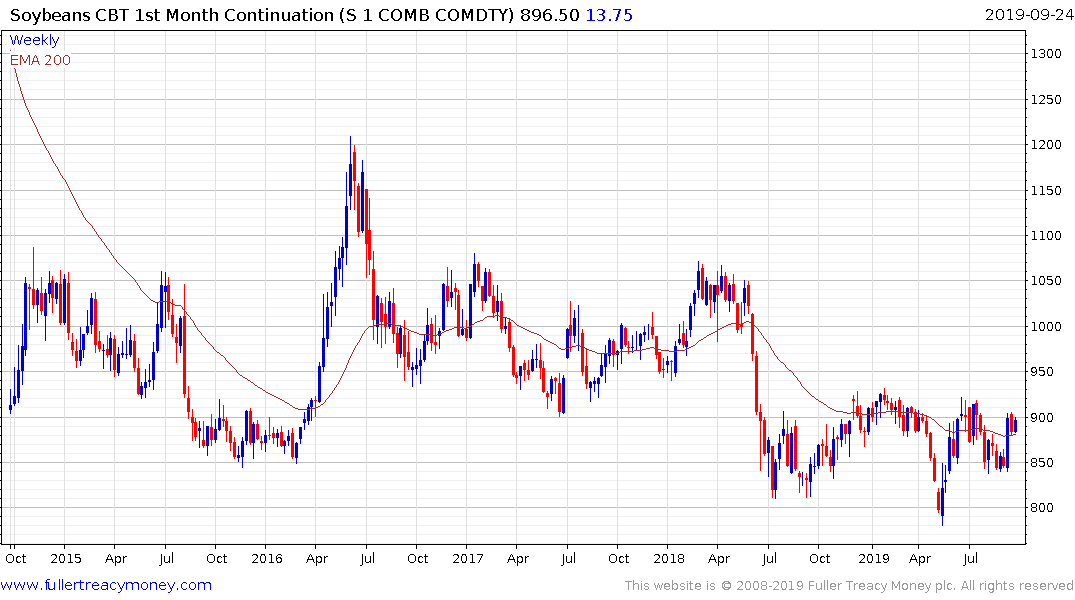Click the copyright notice text at bottom
Image resolution: width=1075 pixels, height=600 pixels.
click(x=849, y=586)
